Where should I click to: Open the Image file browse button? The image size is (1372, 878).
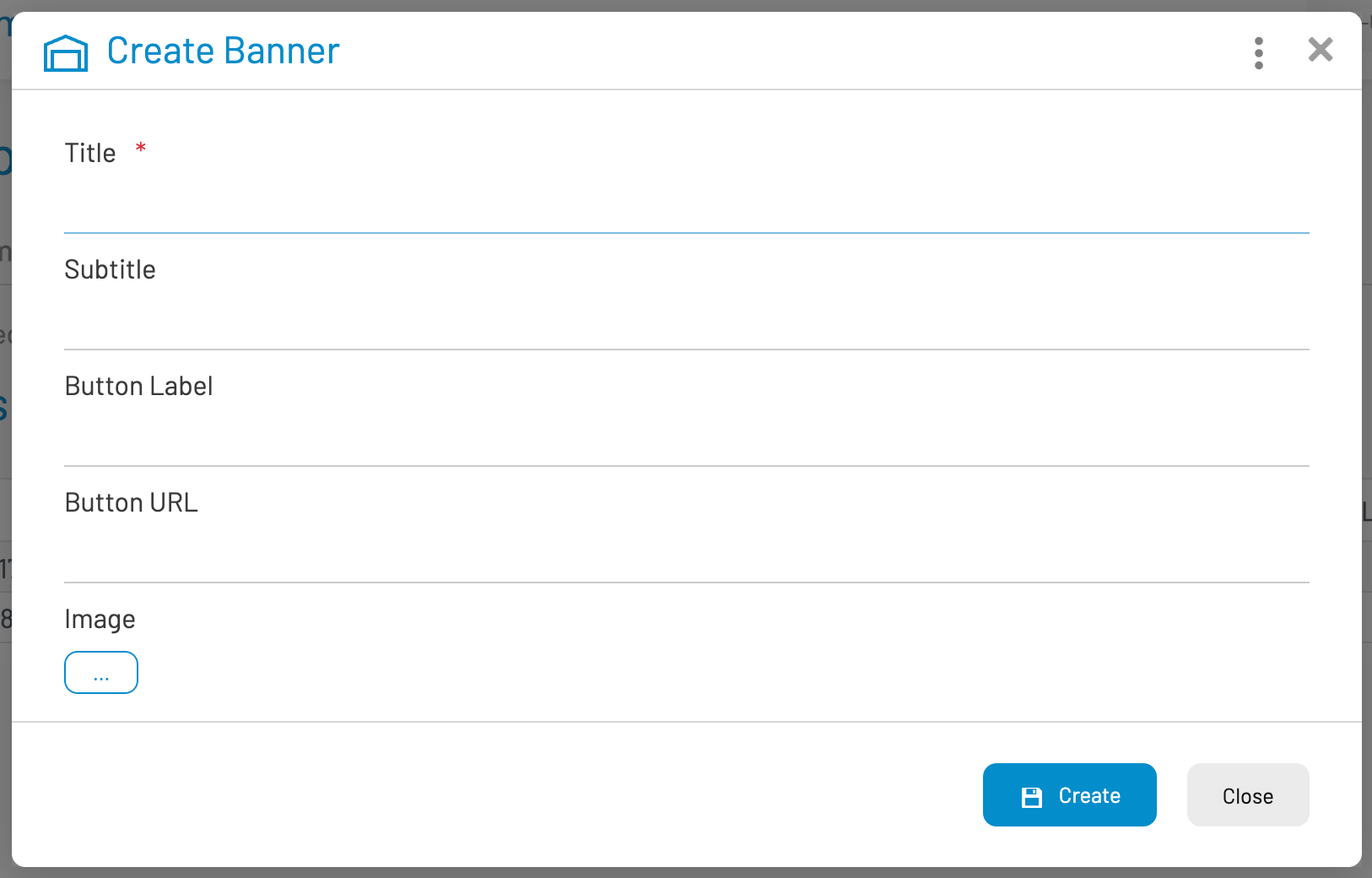[101, 673]
